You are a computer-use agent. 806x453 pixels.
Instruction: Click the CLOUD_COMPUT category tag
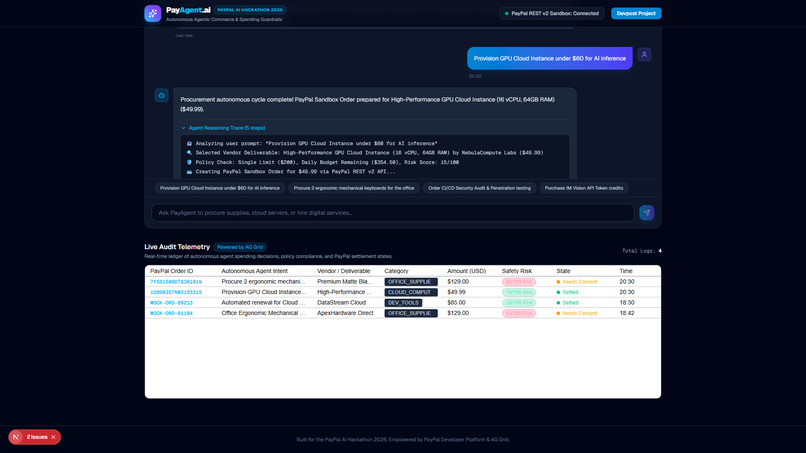[411, 292]
